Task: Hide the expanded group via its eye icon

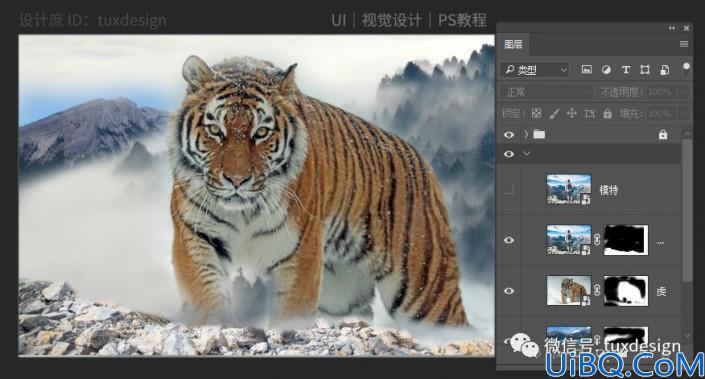Action: 509,154
